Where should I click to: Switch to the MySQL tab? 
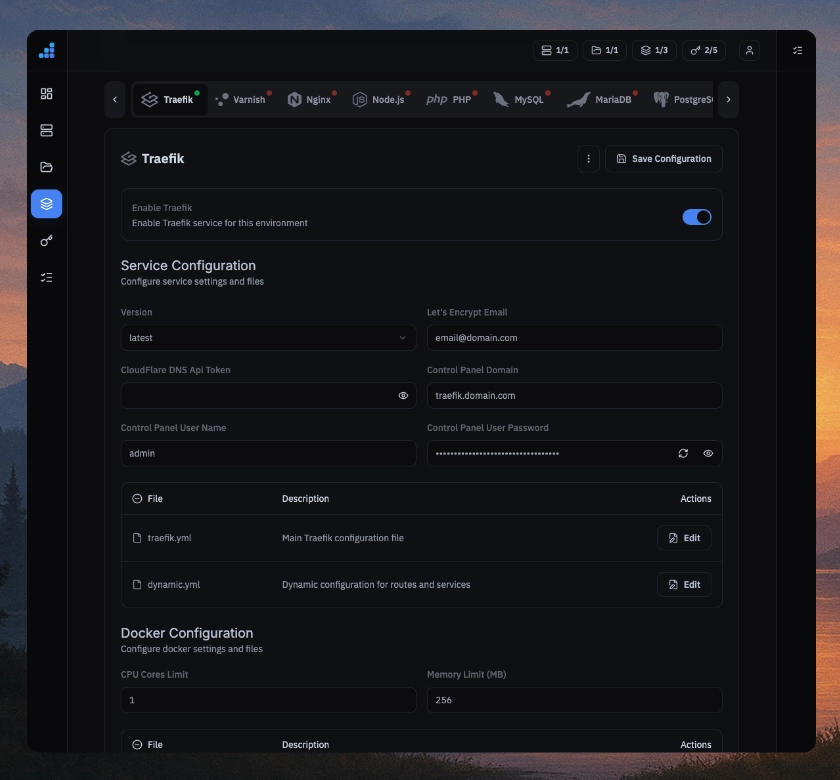pos(519,100)
